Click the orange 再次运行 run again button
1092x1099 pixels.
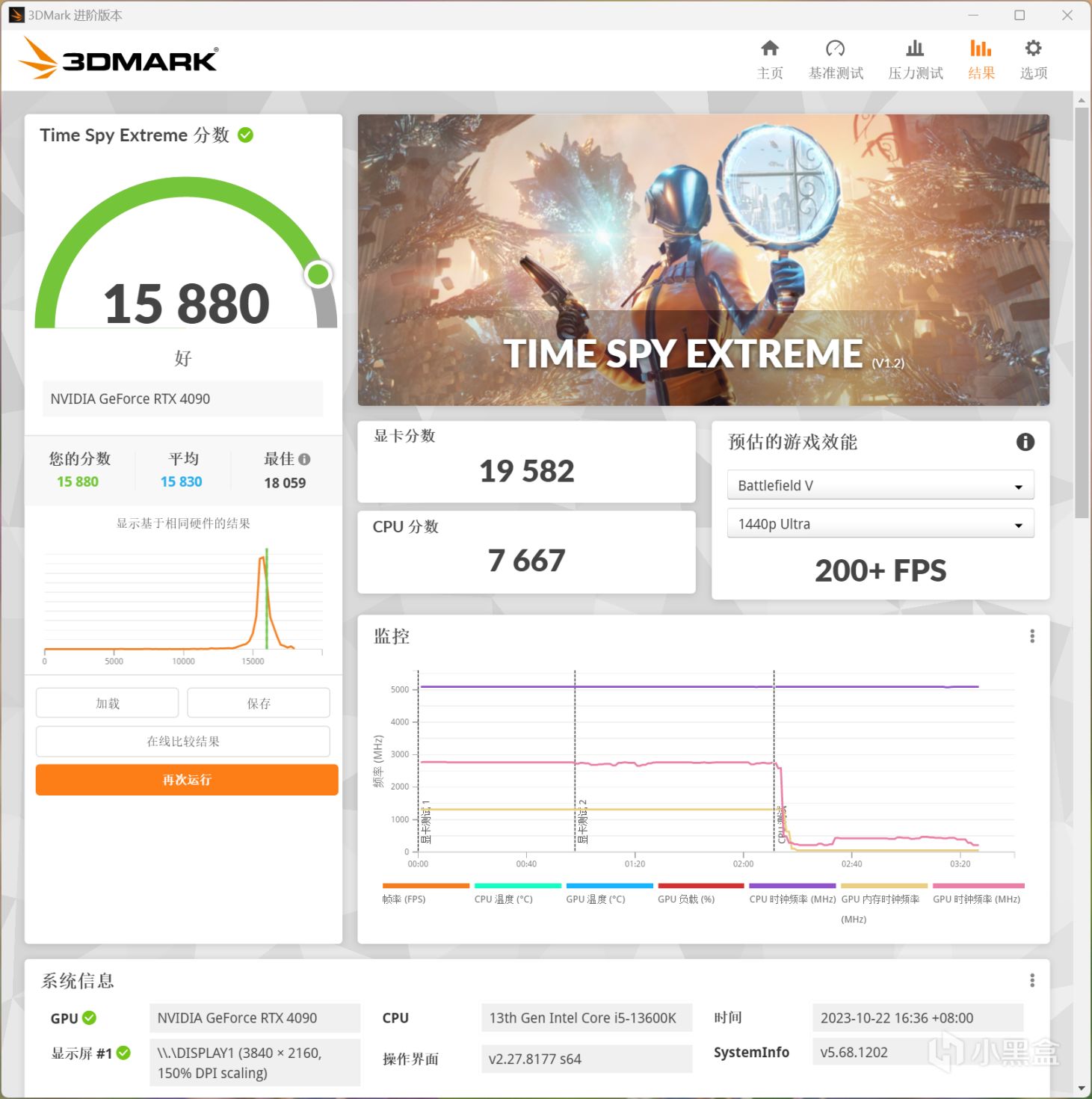187,780
